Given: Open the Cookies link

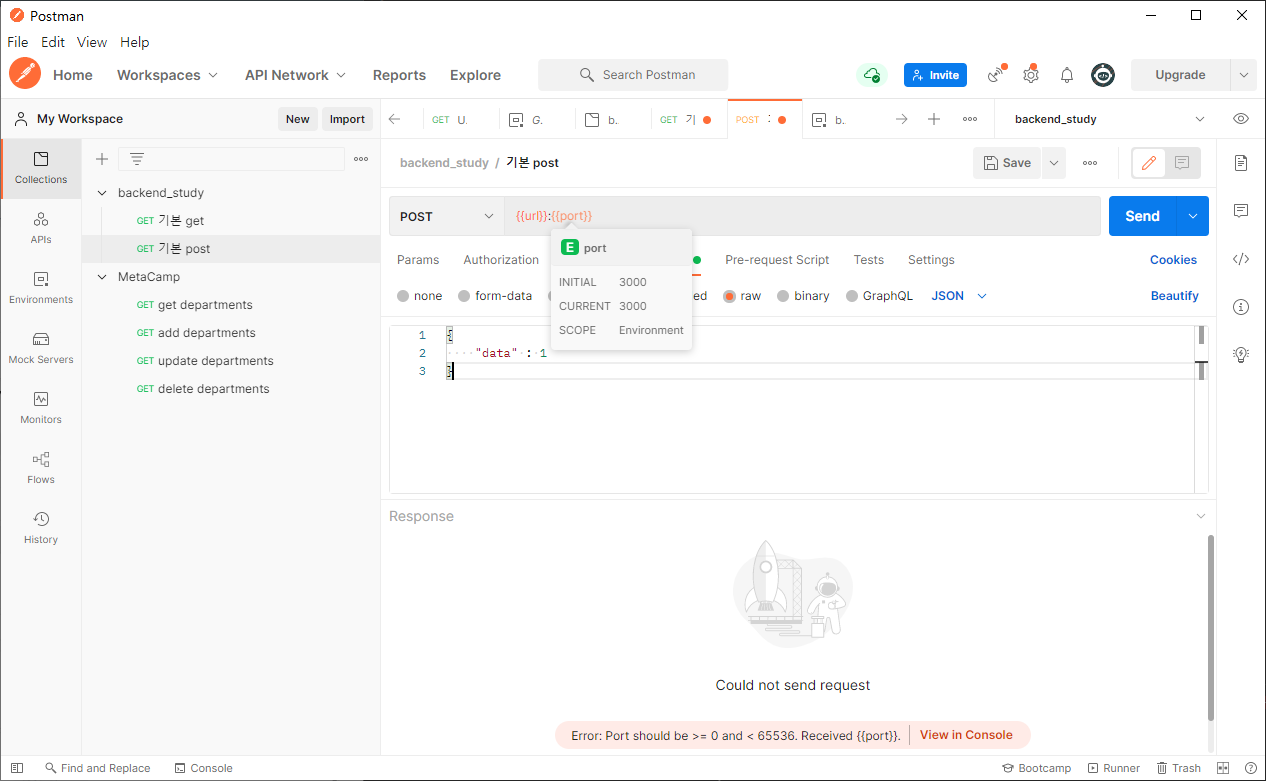Looking at the screenshot, I should click(1173, 260).
